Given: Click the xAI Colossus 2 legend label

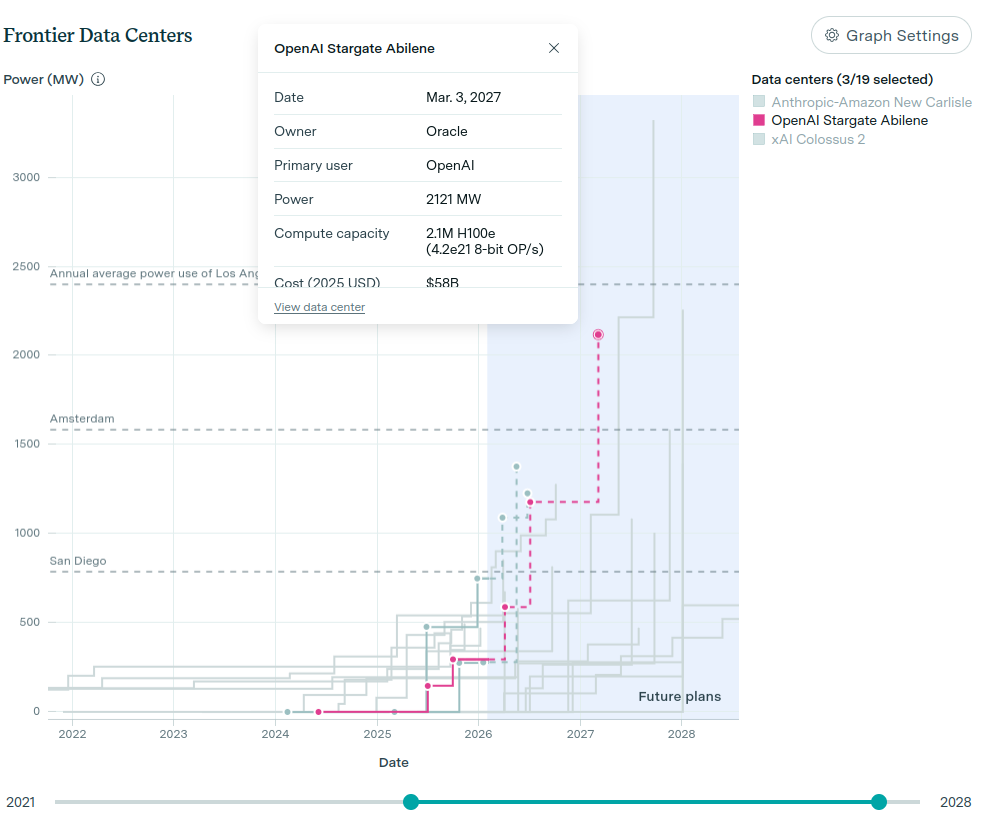Looking at the screenshot, I should (x=818, y=139).
